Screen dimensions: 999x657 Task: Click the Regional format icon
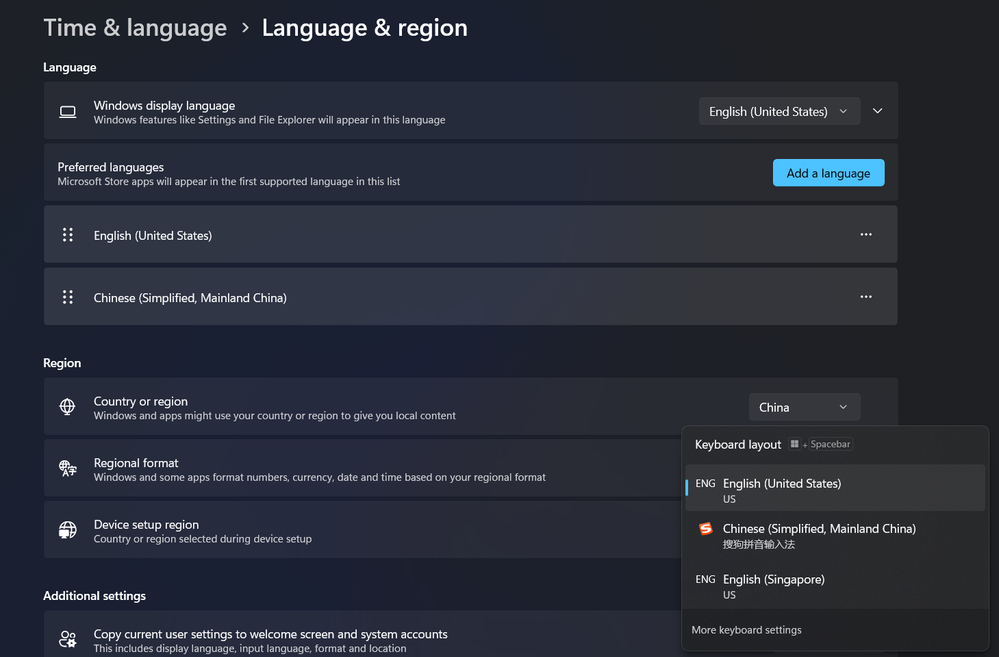[68, 468]
